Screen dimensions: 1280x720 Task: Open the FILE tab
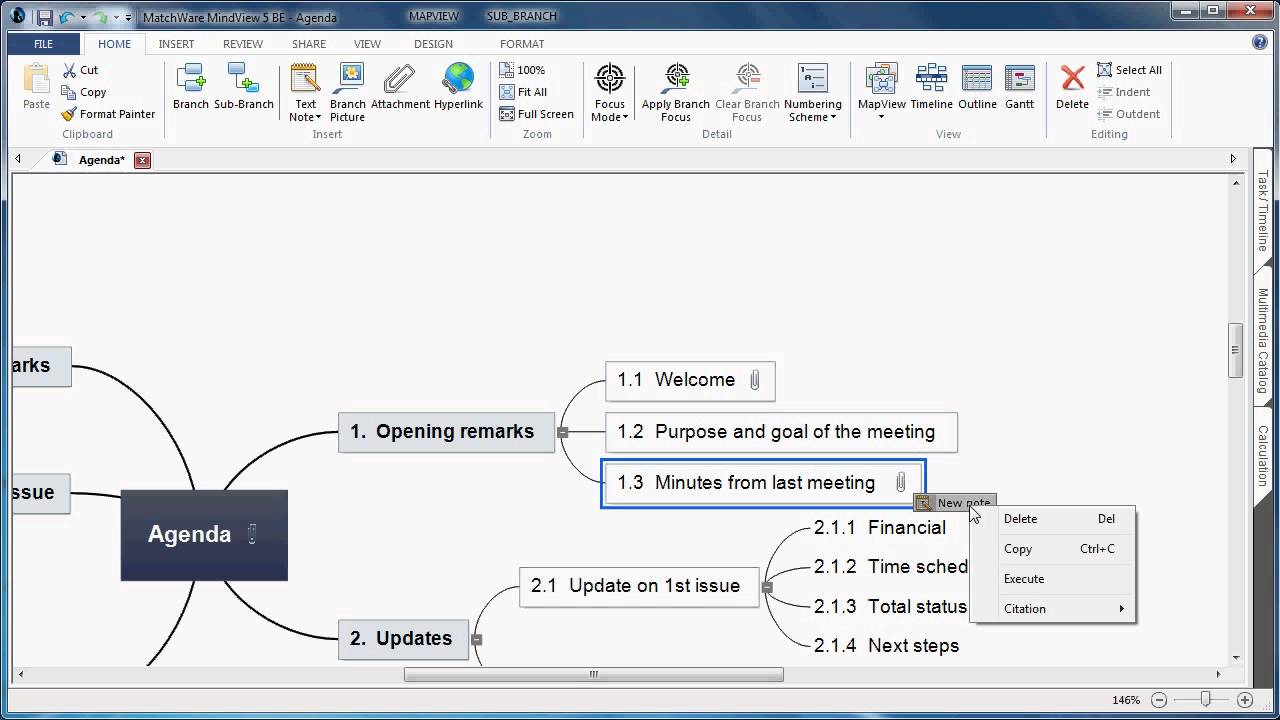(44, 44)
